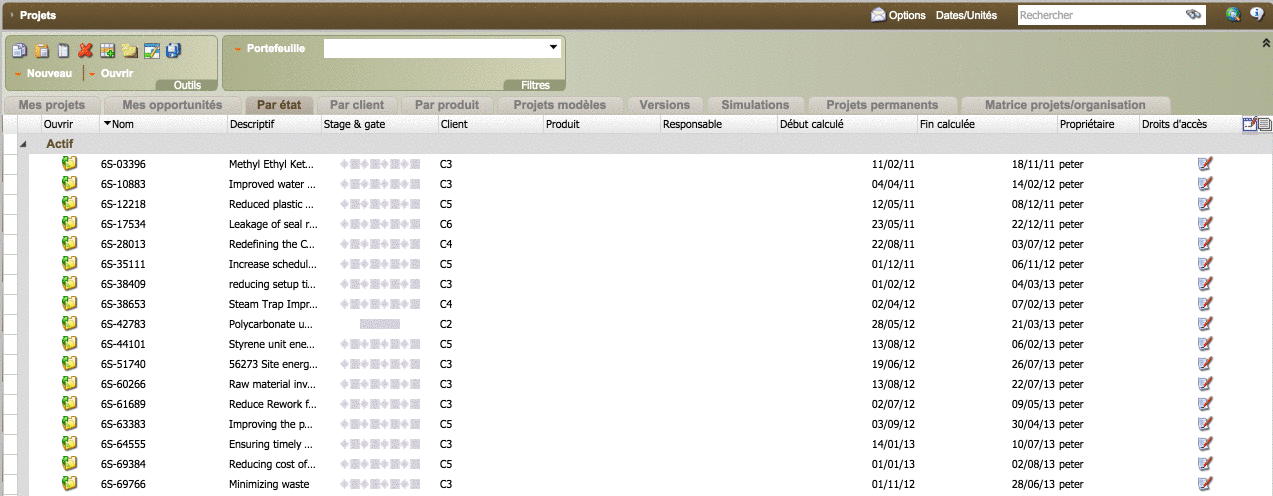Select project name 6S-35111
The height and width of the screenshot is (496, 1273).
pos(123,264)
